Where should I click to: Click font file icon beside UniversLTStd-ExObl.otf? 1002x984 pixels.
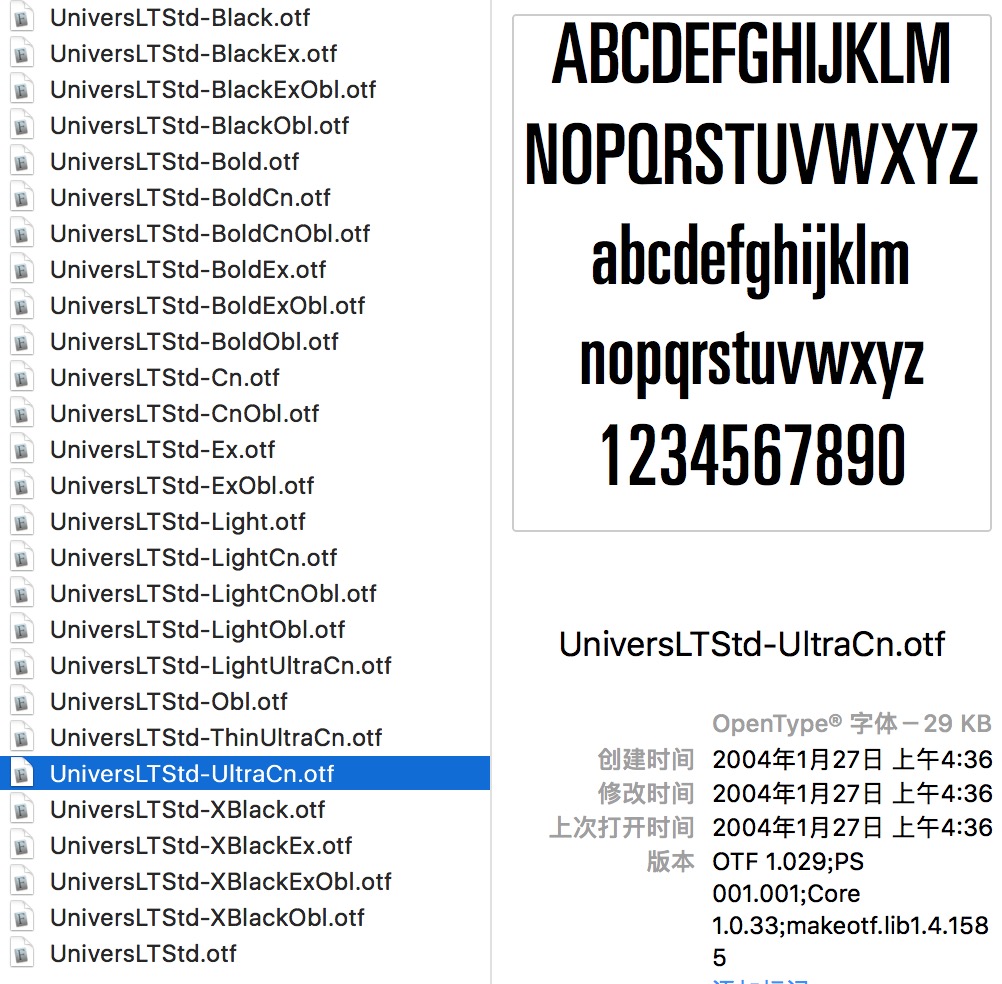[21, 486]
